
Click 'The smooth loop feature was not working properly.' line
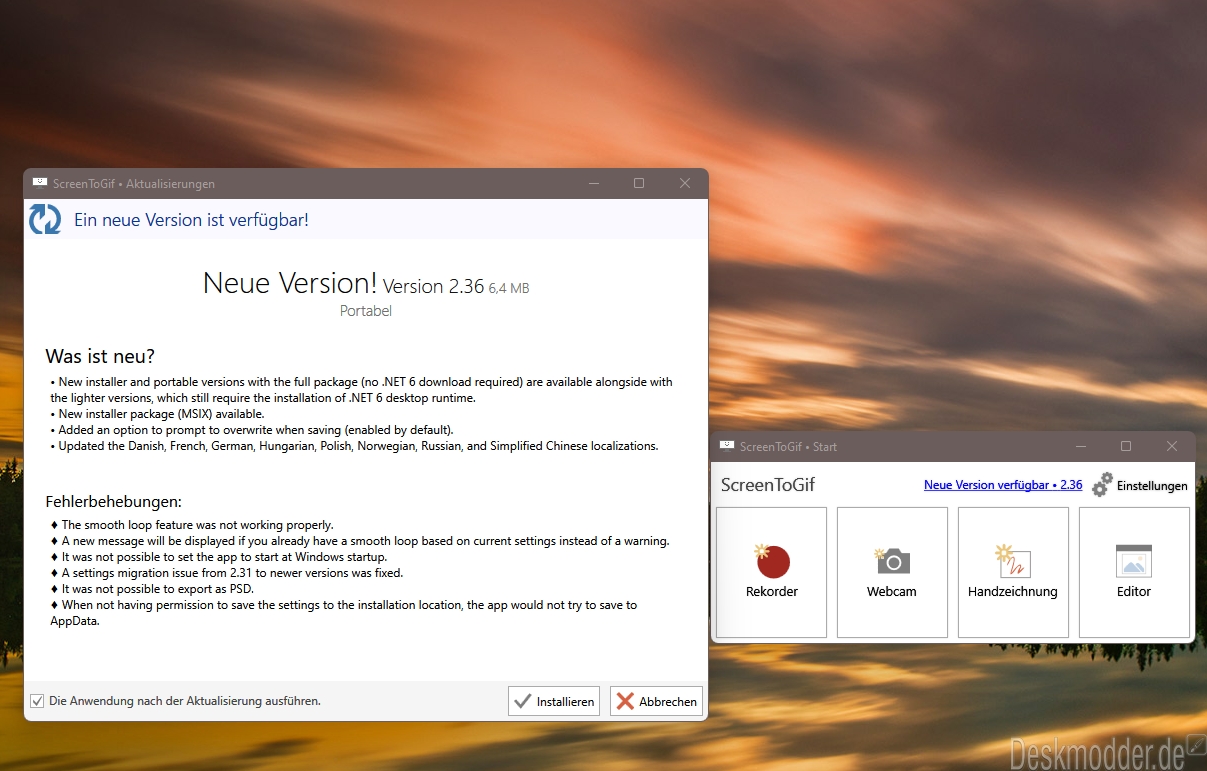192,525
